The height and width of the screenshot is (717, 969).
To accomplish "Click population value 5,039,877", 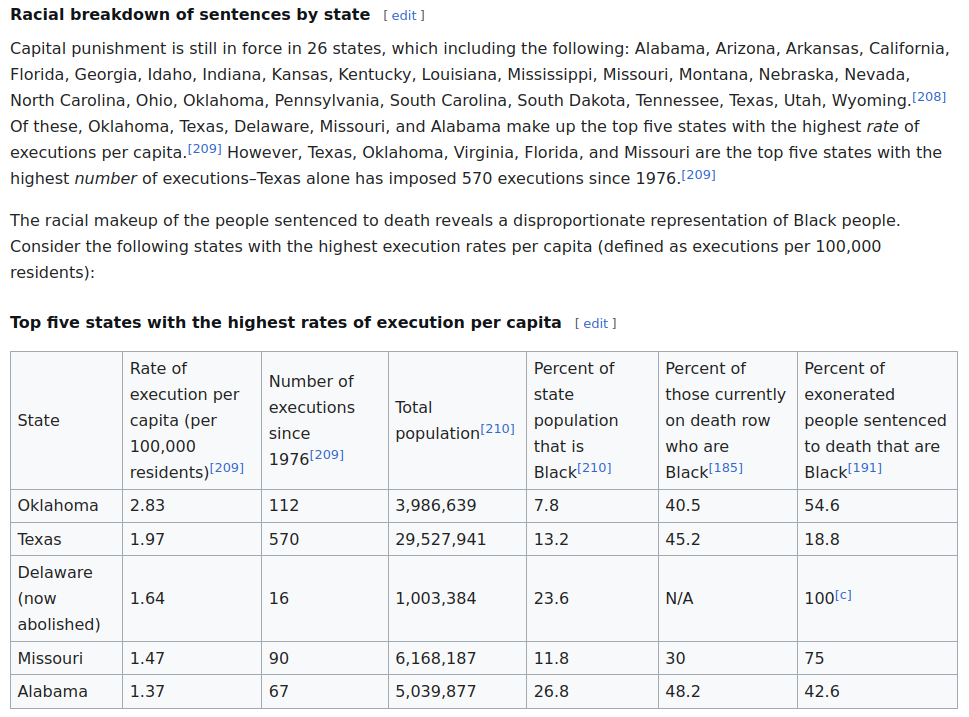I will pos(436,691).
